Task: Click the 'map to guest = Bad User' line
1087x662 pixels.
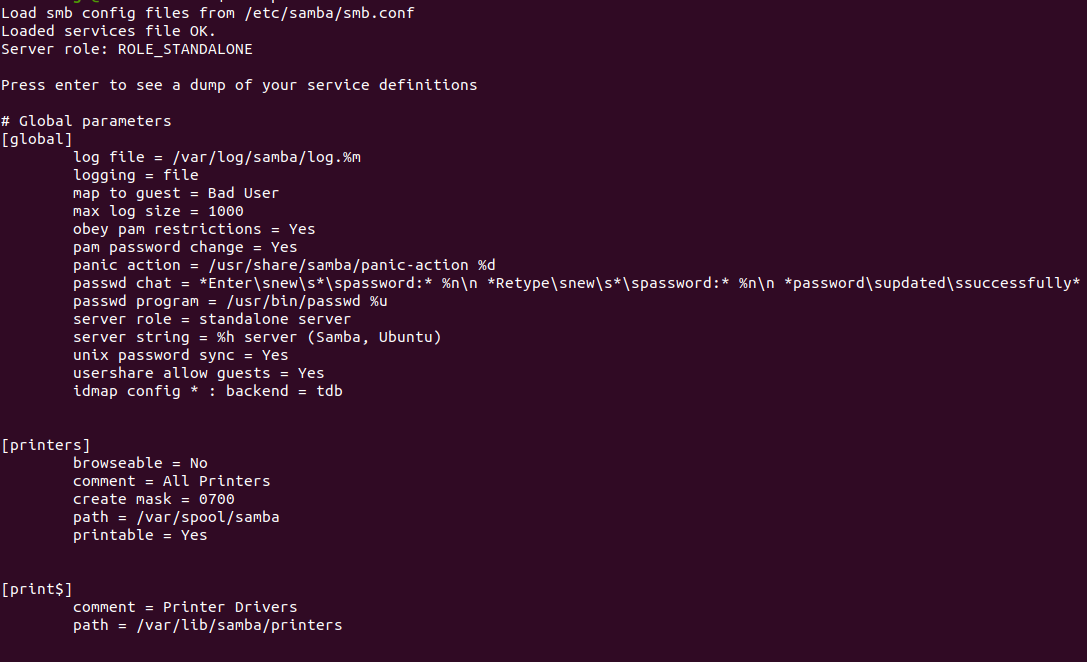Action: (176, 193)
